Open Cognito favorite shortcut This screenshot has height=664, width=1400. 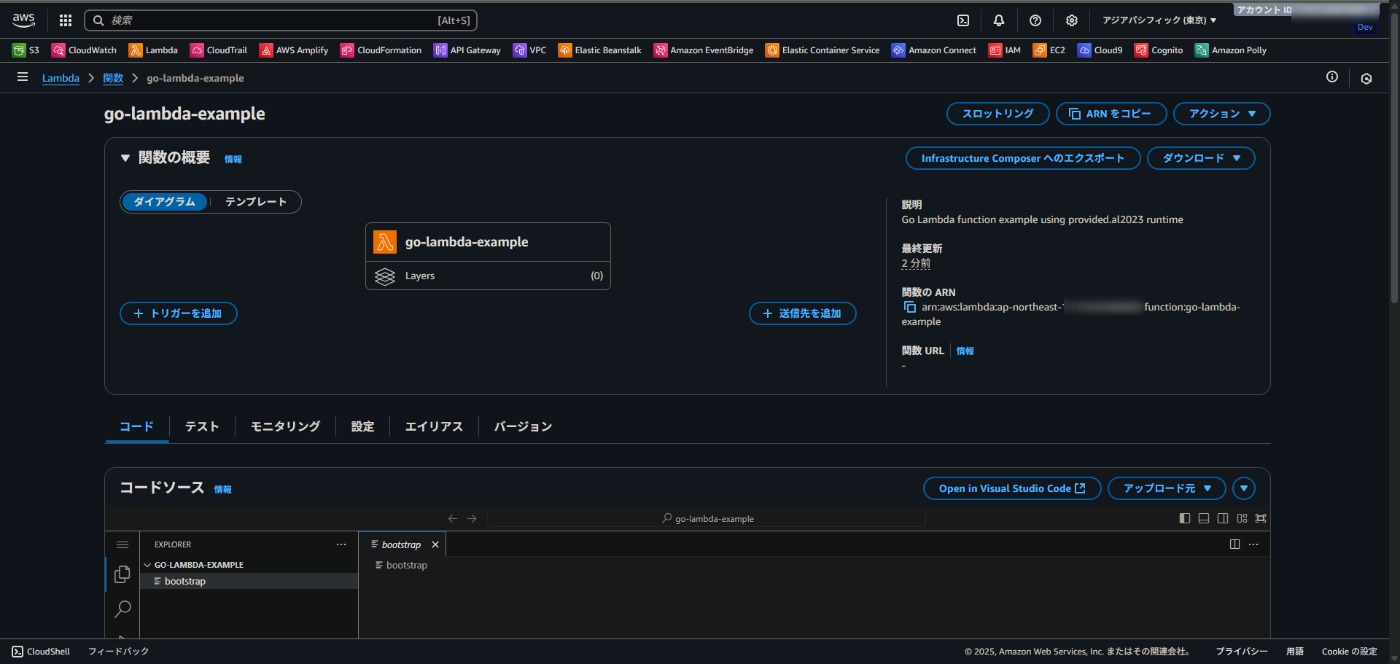tap(1159, 50)
